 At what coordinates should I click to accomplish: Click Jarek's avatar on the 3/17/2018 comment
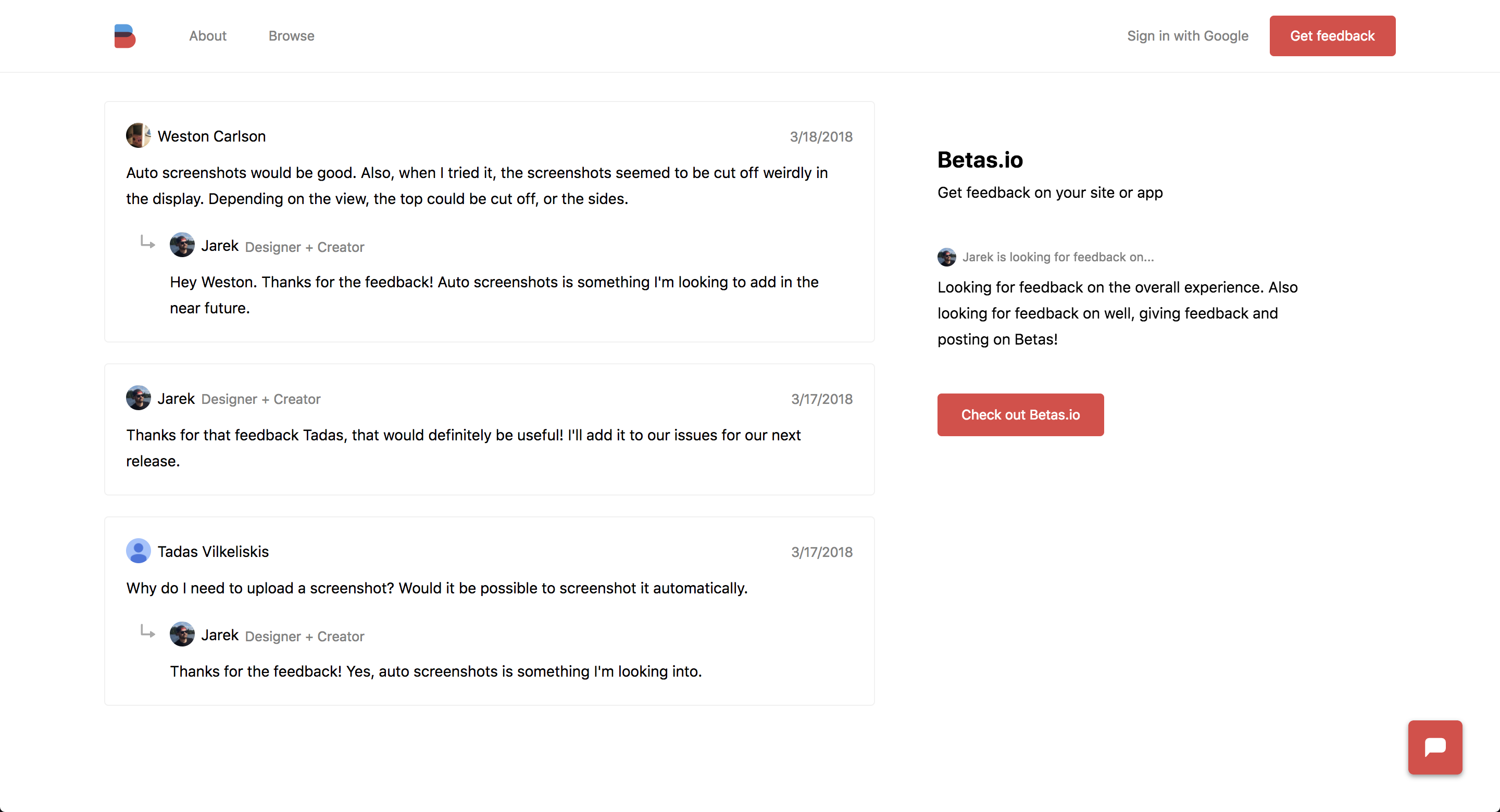(138, 398)
